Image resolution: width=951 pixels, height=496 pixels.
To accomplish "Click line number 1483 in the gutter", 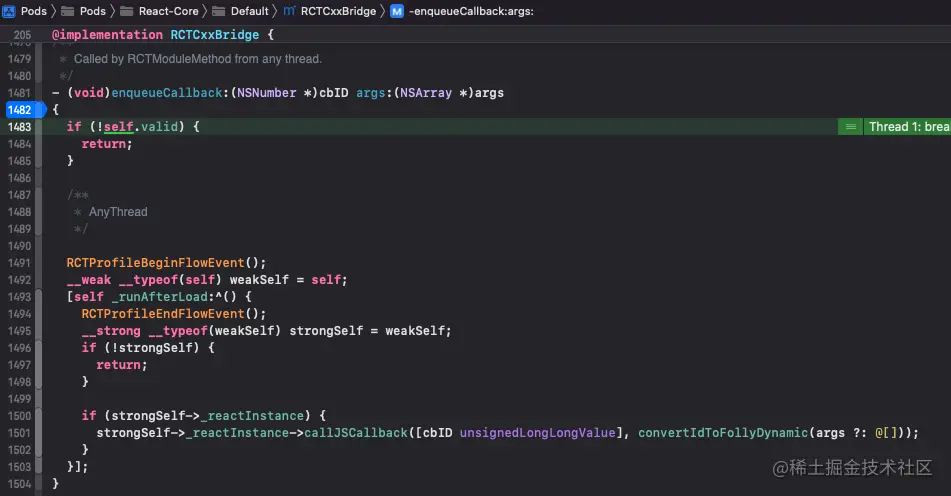I will 19,127.
